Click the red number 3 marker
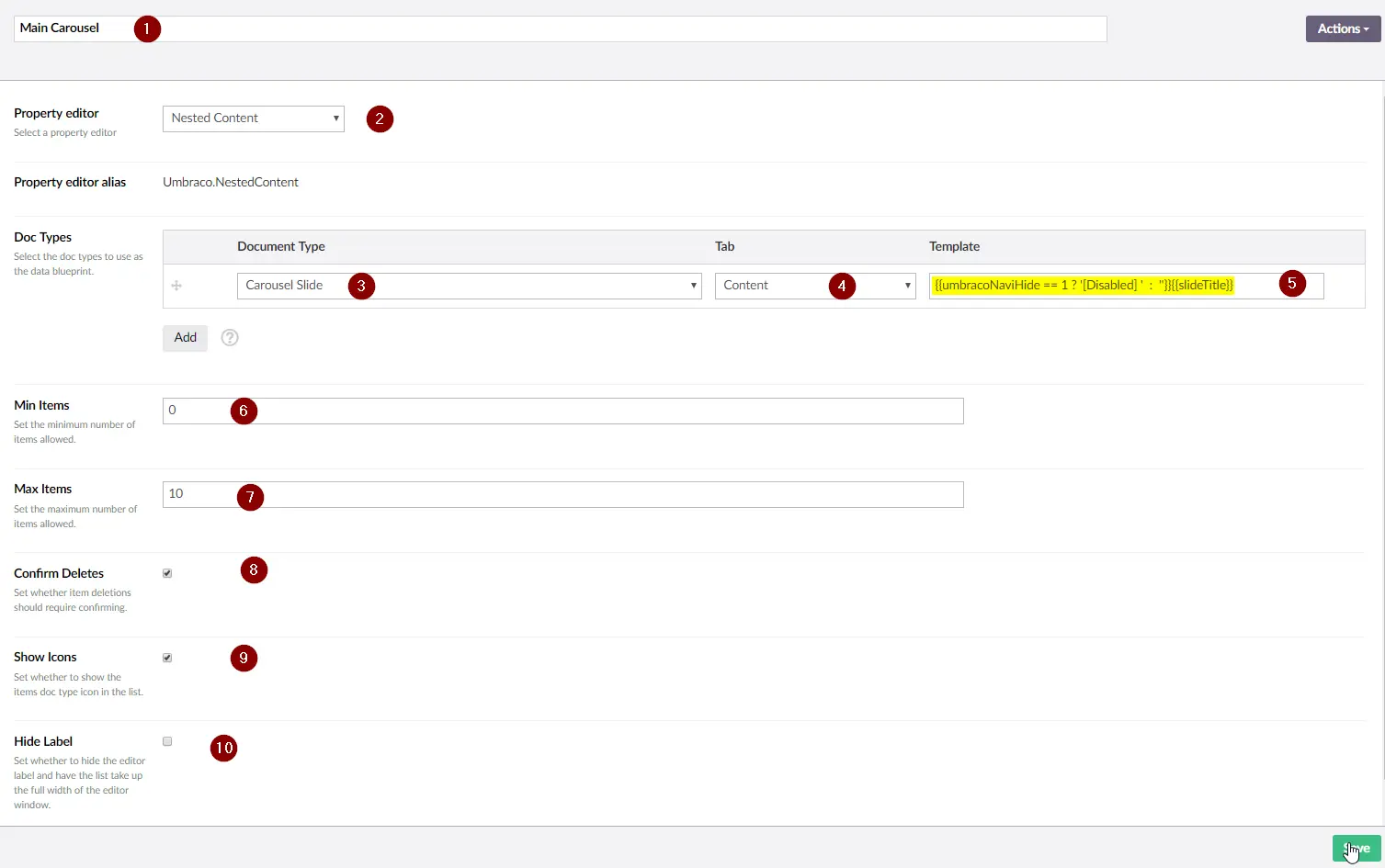 (361, 287)
